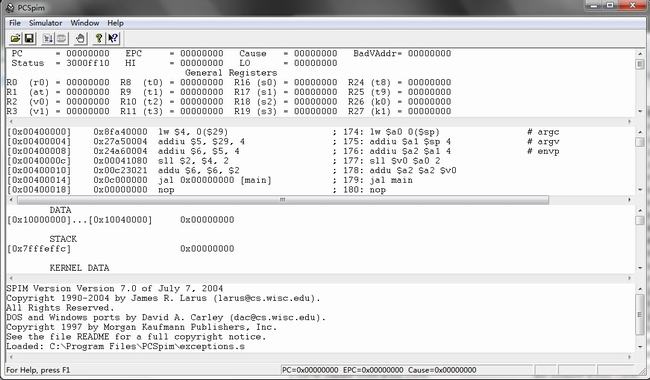Click the Status register value 3000ff10
Viewport: 650px width, 380px height.
tap(88, 63)
